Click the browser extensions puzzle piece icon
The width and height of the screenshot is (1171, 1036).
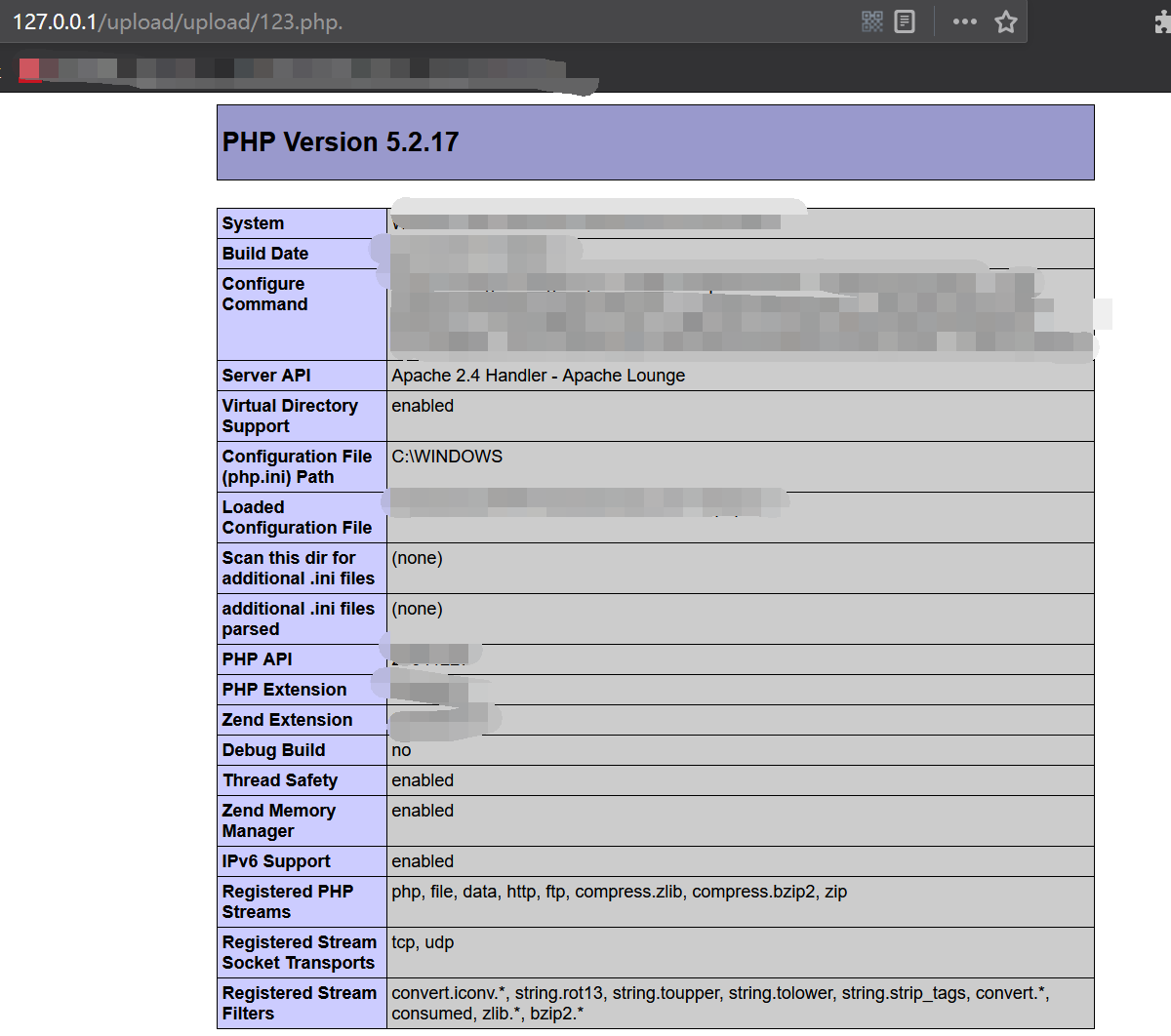coord(1163,20)
